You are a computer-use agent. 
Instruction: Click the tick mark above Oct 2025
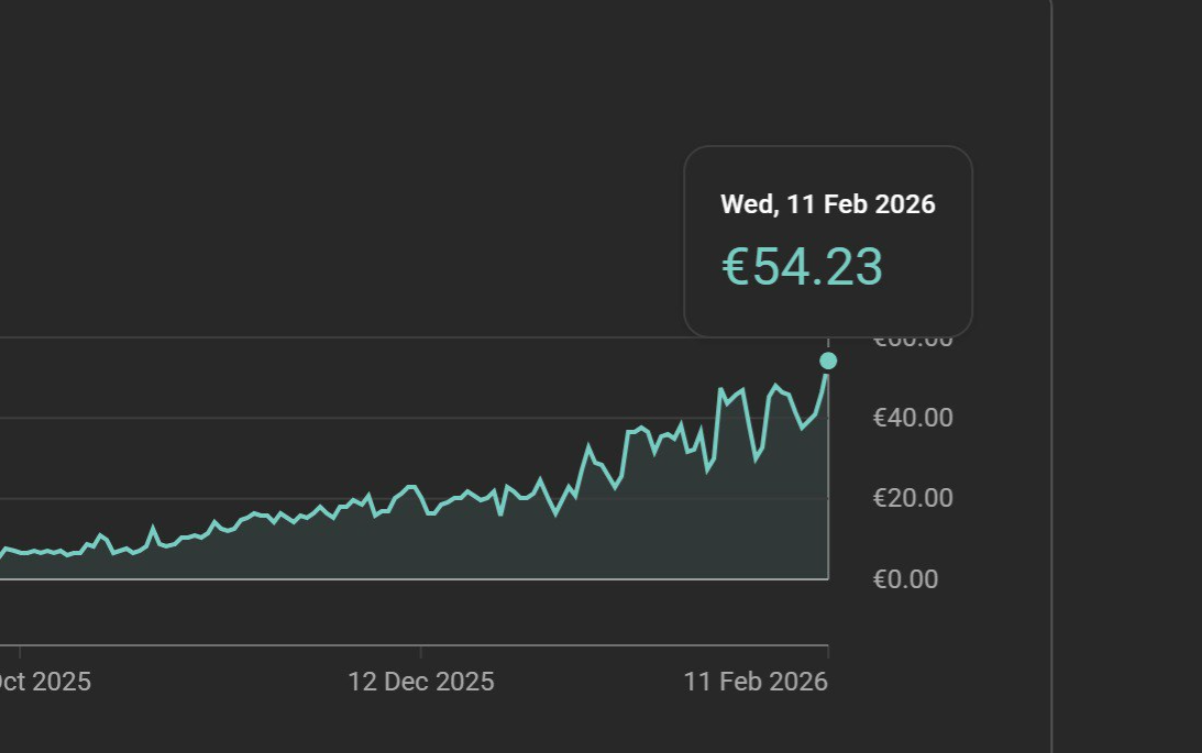point(20,651)
